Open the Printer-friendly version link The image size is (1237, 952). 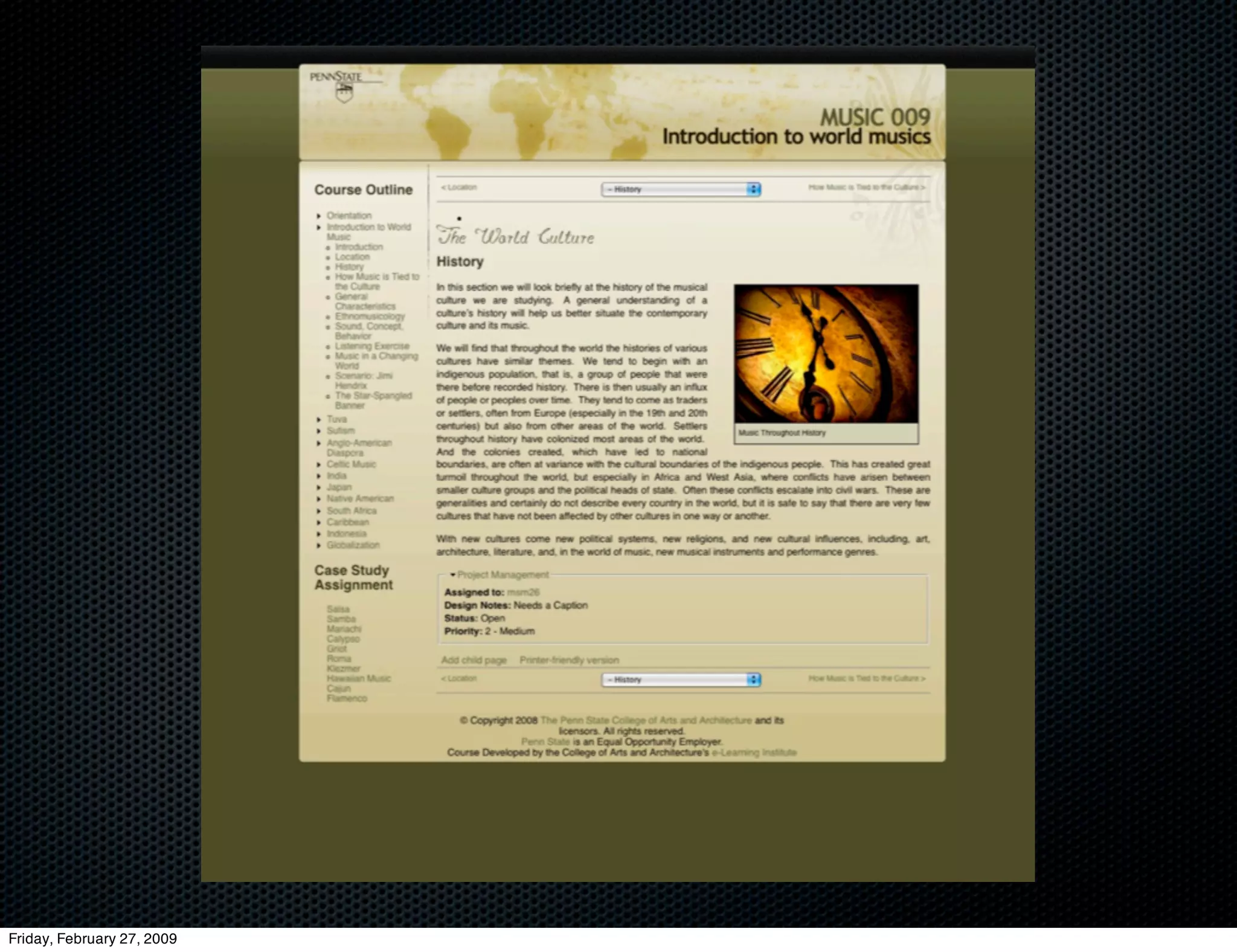(x=569, y=660)
